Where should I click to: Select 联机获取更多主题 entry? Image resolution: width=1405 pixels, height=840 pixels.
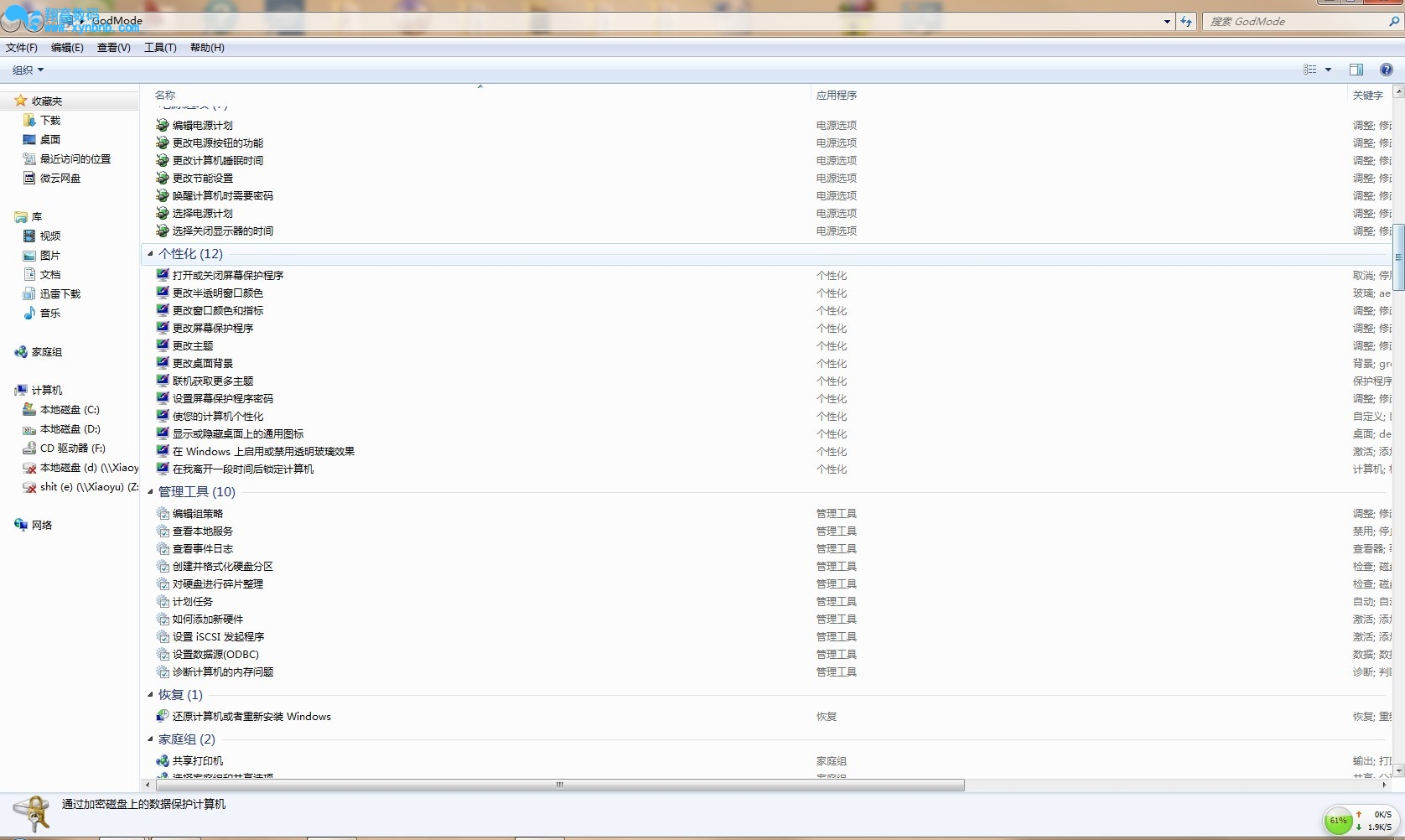pos(213,381)
